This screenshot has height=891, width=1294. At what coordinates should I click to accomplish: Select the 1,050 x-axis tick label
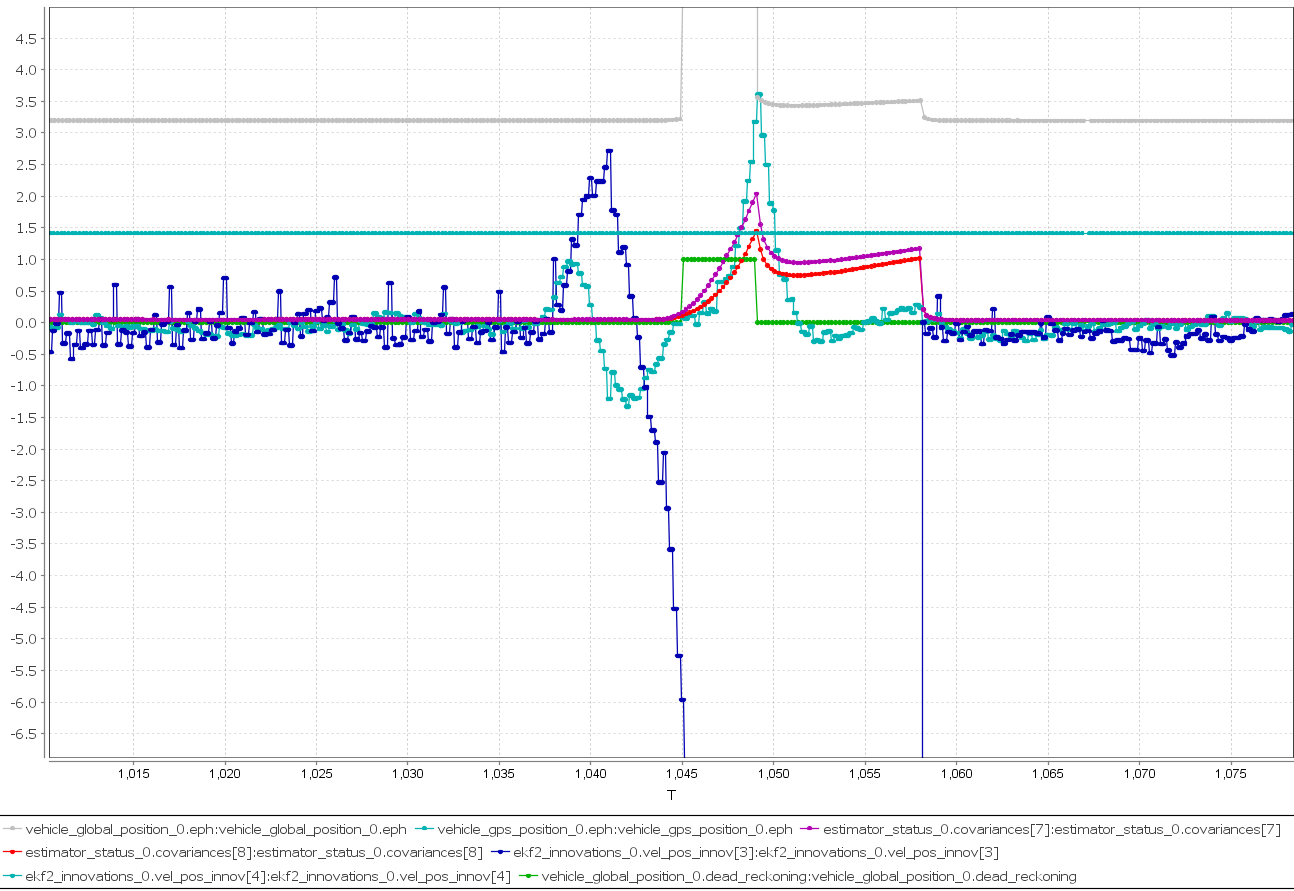pyautogui.click(x=774, y=773)
